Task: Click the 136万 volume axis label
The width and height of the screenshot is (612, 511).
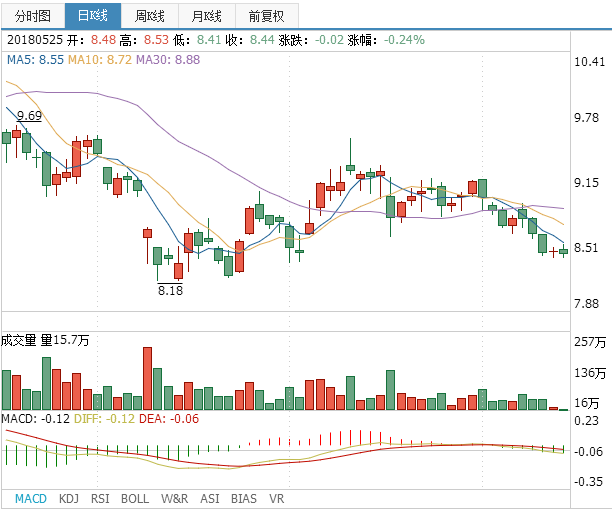Action: 590,373
